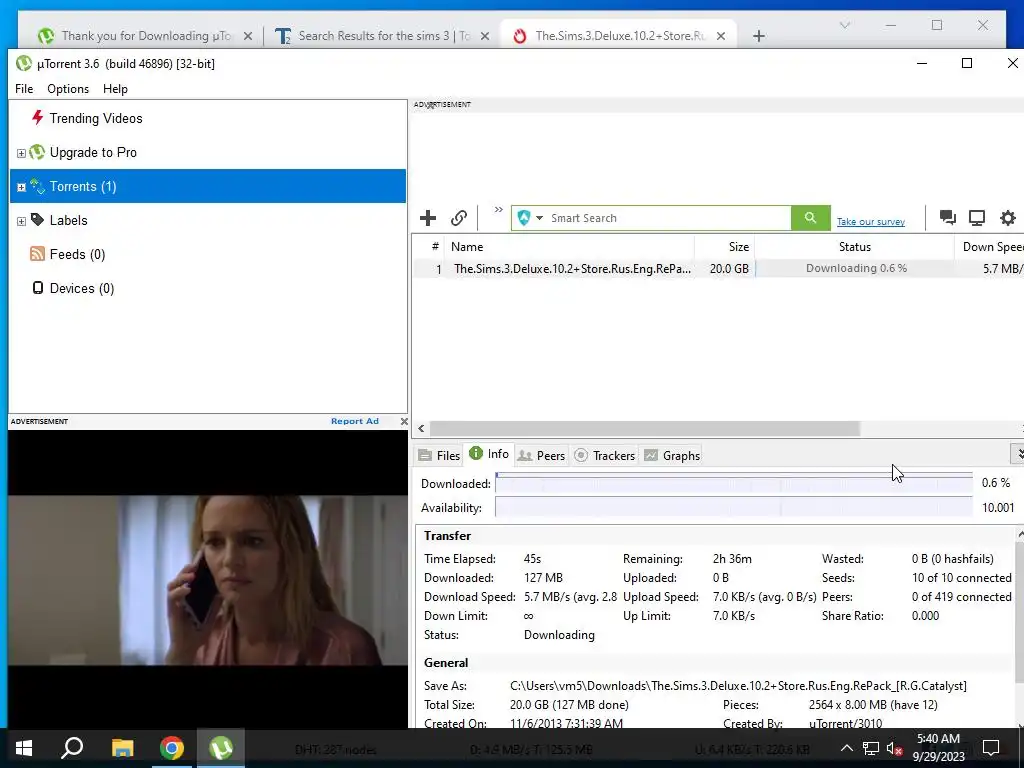Sort by the Size column header
Viewport: 1024px width, 768px height.
(x=725, y=247)
